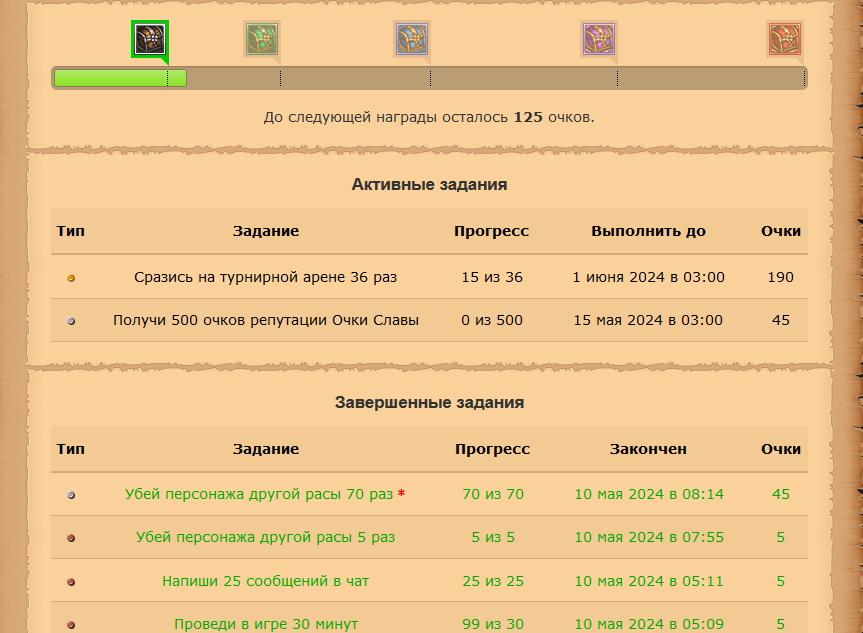
Task: Open completed task 'Напиши 25 сообщений в чат'
Action: tap(265, 581)
